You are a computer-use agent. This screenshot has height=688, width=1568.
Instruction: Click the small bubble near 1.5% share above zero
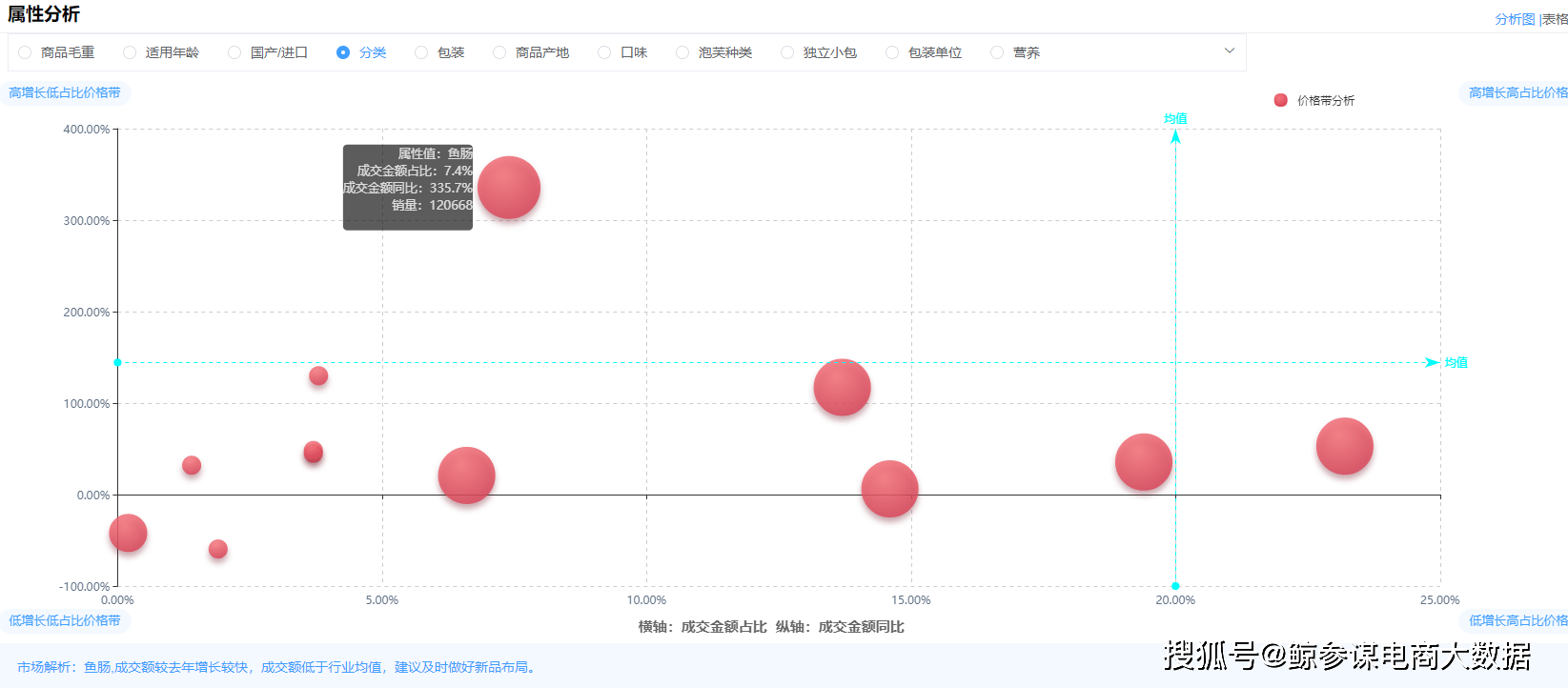tap(192, 465)
